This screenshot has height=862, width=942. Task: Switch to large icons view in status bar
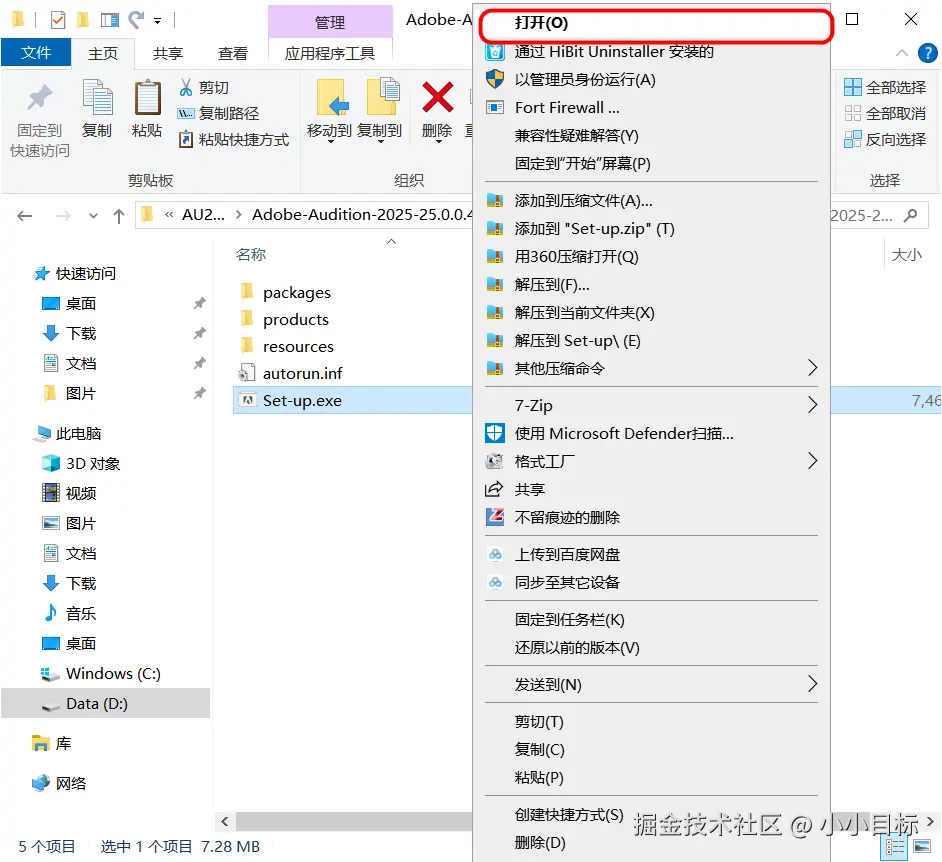(922, 846)
